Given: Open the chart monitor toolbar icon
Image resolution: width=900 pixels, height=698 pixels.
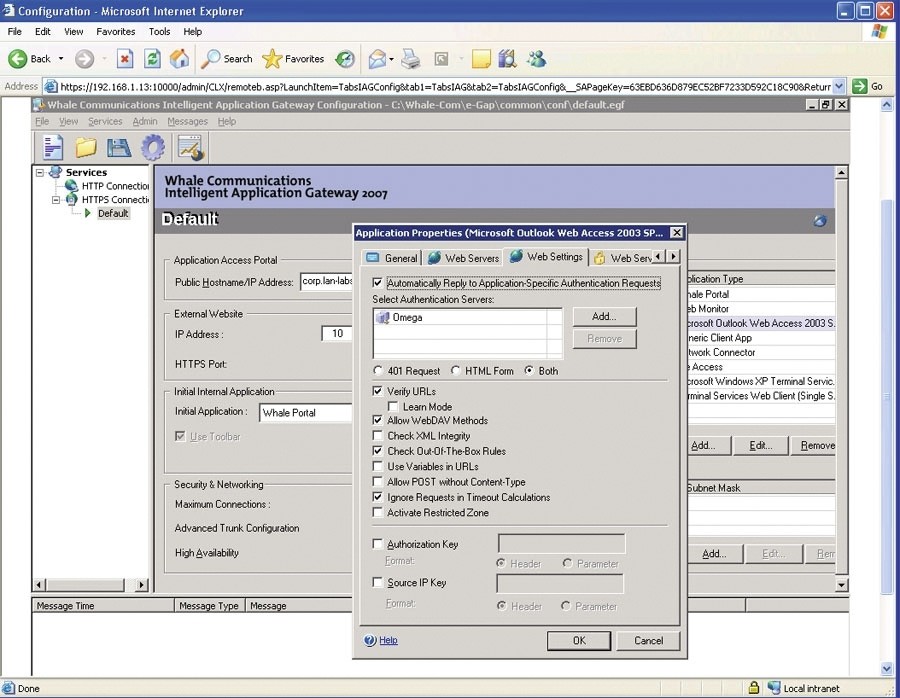Looking at the screenshot, I should coord(190,148).
